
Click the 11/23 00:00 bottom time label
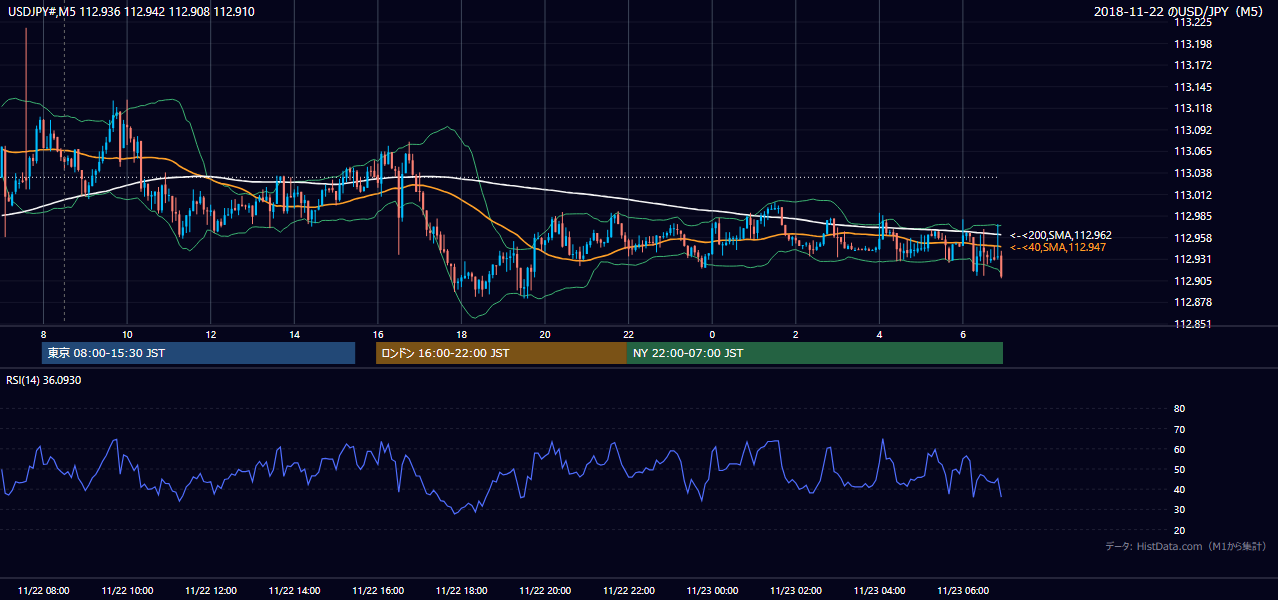tap(712, 591)
